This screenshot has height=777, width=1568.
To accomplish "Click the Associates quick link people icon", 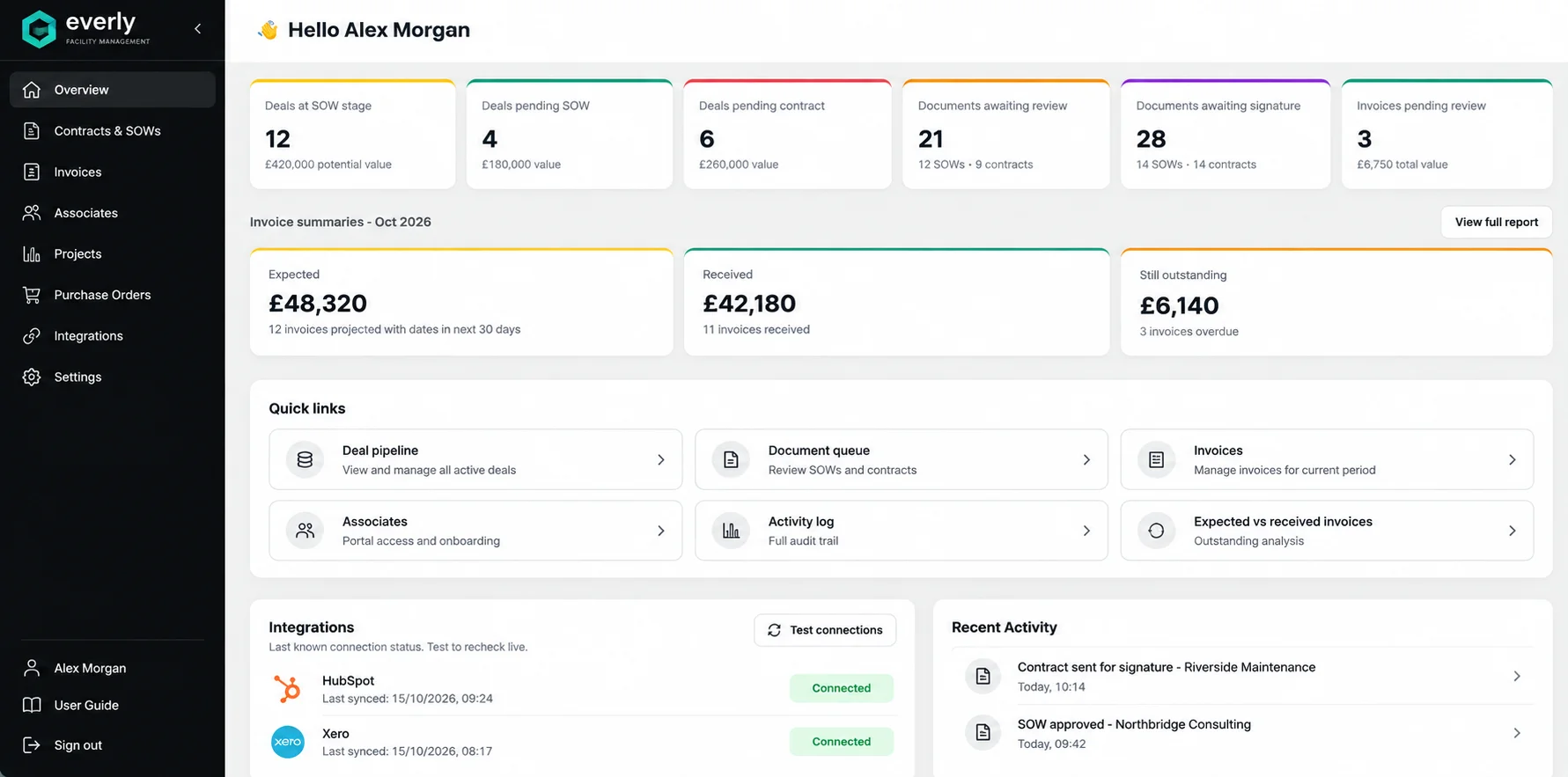I will 305,531.
